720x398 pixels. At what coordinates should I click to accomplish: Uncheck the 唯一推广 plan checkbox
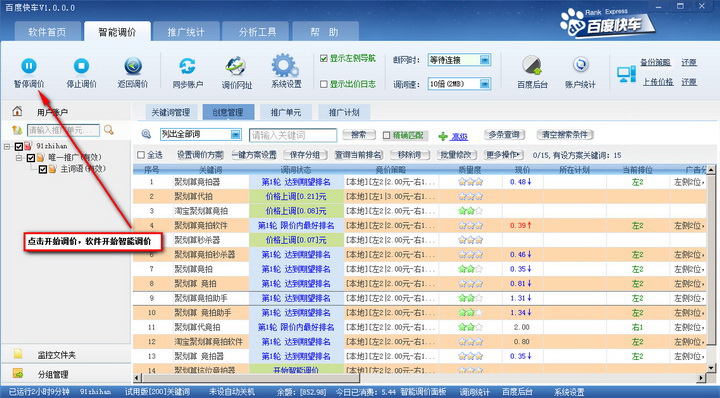click(31, 158)
